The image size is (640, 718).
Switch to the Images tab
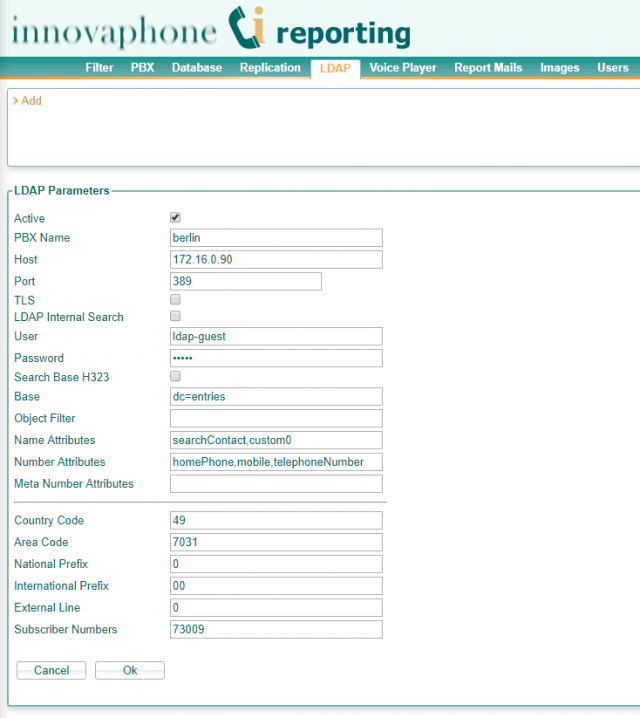point(559,68)
